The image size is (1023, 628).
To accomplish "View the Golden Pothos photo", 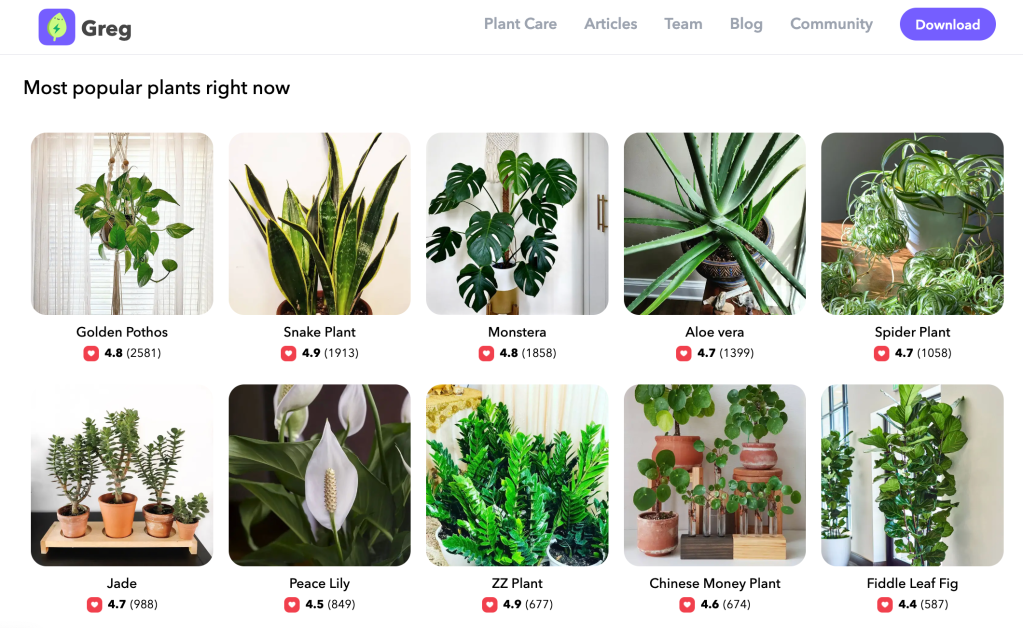I will point(122,224).
